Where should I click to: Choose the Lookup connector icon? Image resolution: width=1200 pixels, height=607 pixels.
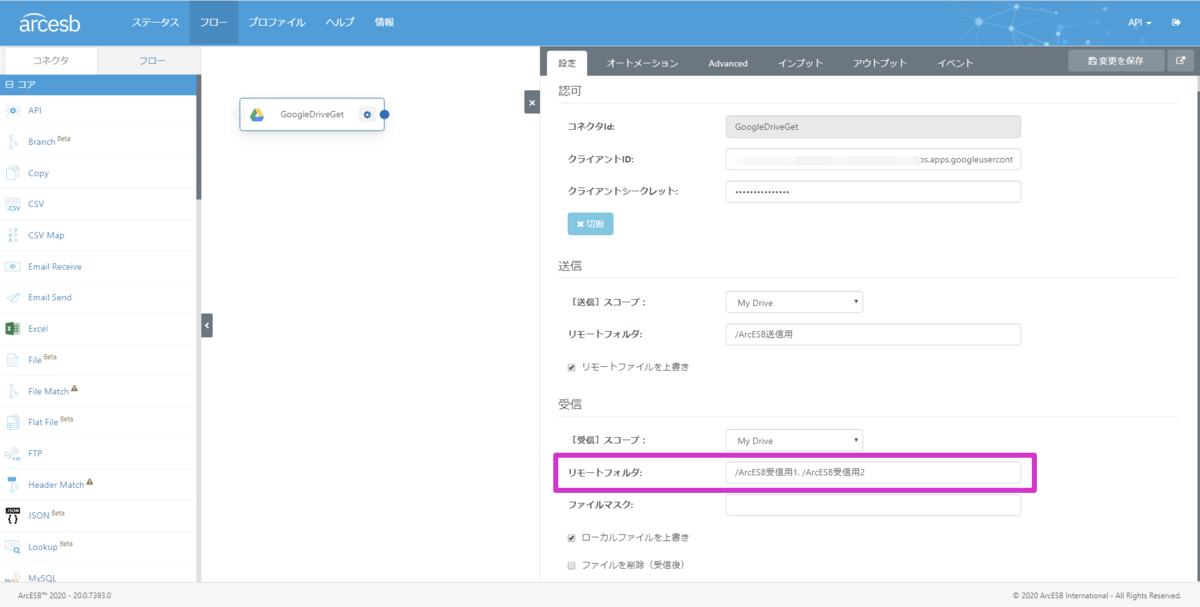(x=13, y=547)
